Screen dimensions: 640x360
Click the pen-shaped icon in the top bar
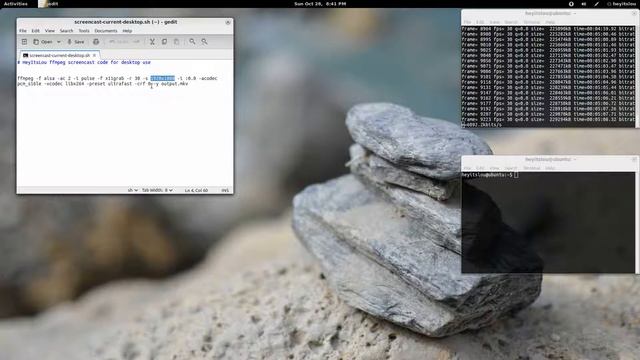[596, 4]
